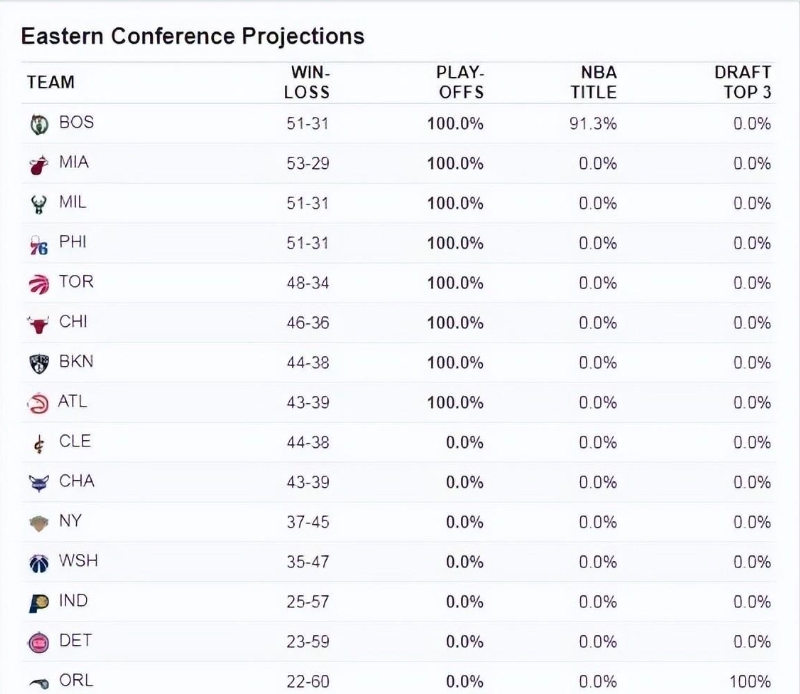Viewport: 800px width, 694px height.
Task: Click the Chicago Bulls team logo
Action: tap(39, 324)
